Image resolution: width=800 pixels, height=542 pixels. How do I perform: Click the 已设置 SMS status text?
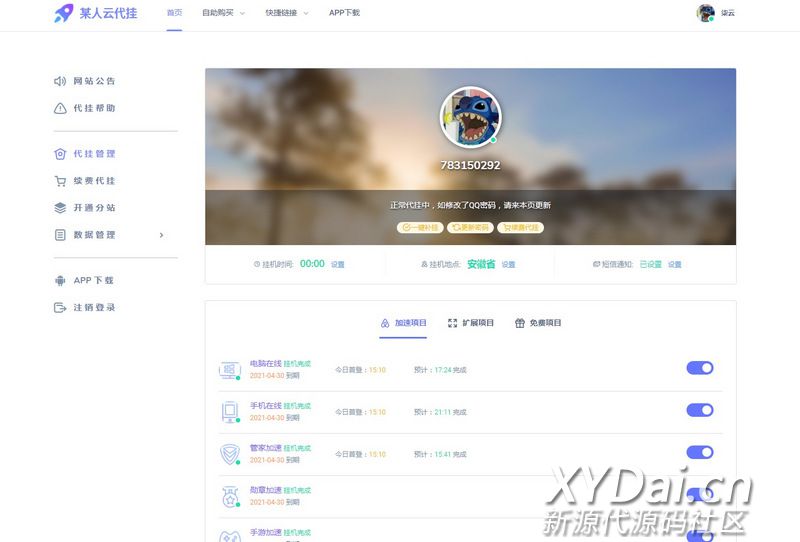[x=651, y=264]
